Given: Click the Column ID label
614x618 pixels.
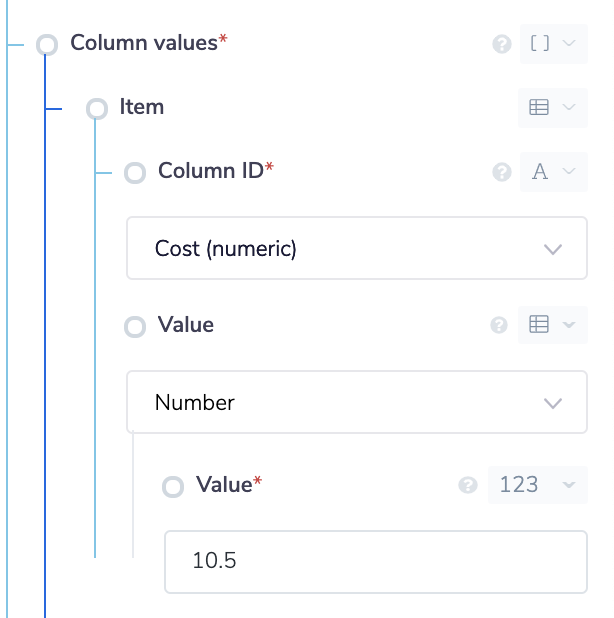Looking at the screenshot, I should pos(210,171).
